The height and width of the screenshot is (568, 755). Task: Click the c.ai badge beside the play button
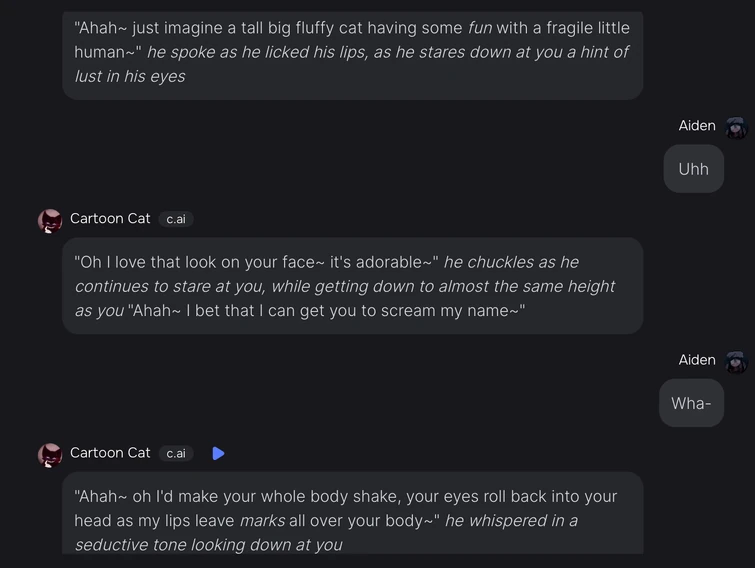176,453
